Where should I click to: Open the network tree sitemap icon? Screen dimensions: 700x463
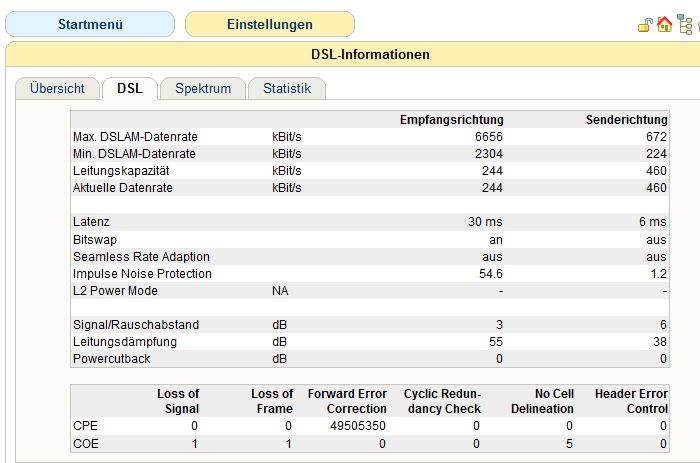(684, 24)
